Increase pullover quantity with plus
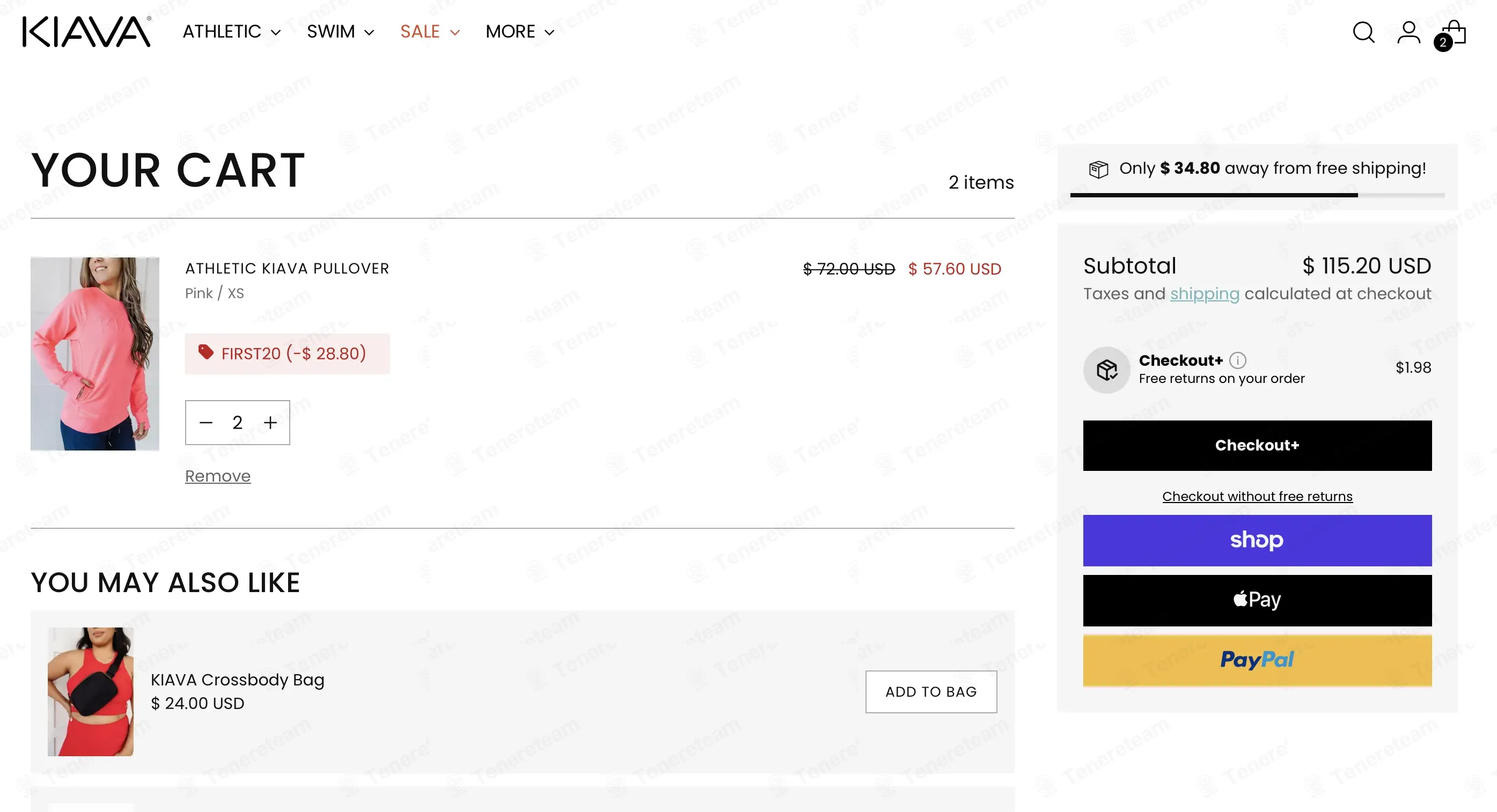Image resolution: width=1497 pixels, height=812 pixels. [x=270, y=422]
